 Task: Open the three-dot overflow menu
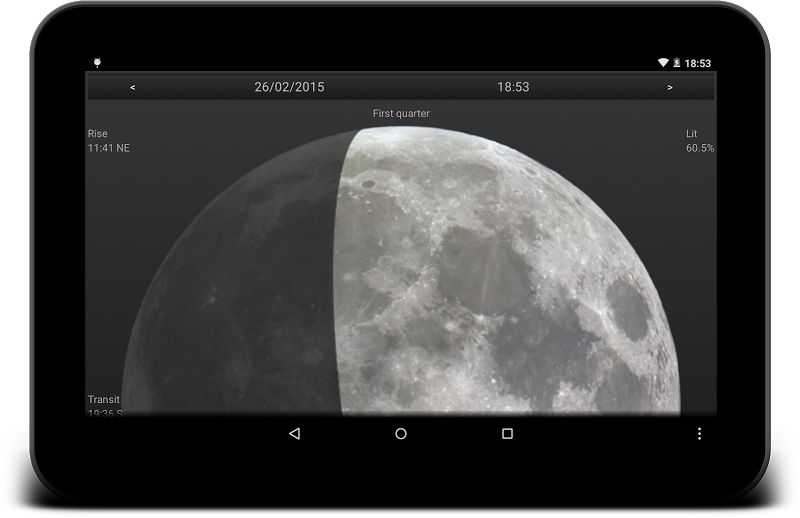point(699,434)
